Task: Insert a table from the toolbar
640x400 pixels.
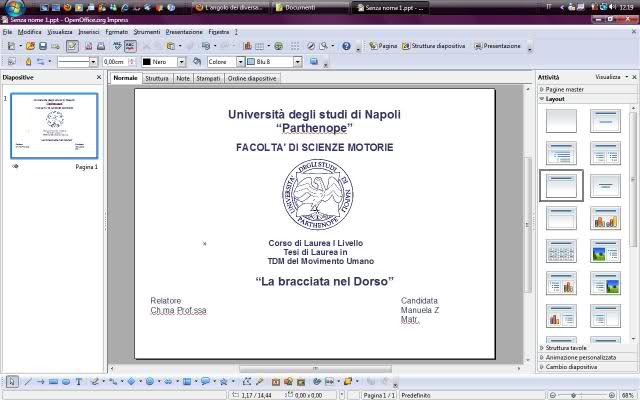Action: 260,46
